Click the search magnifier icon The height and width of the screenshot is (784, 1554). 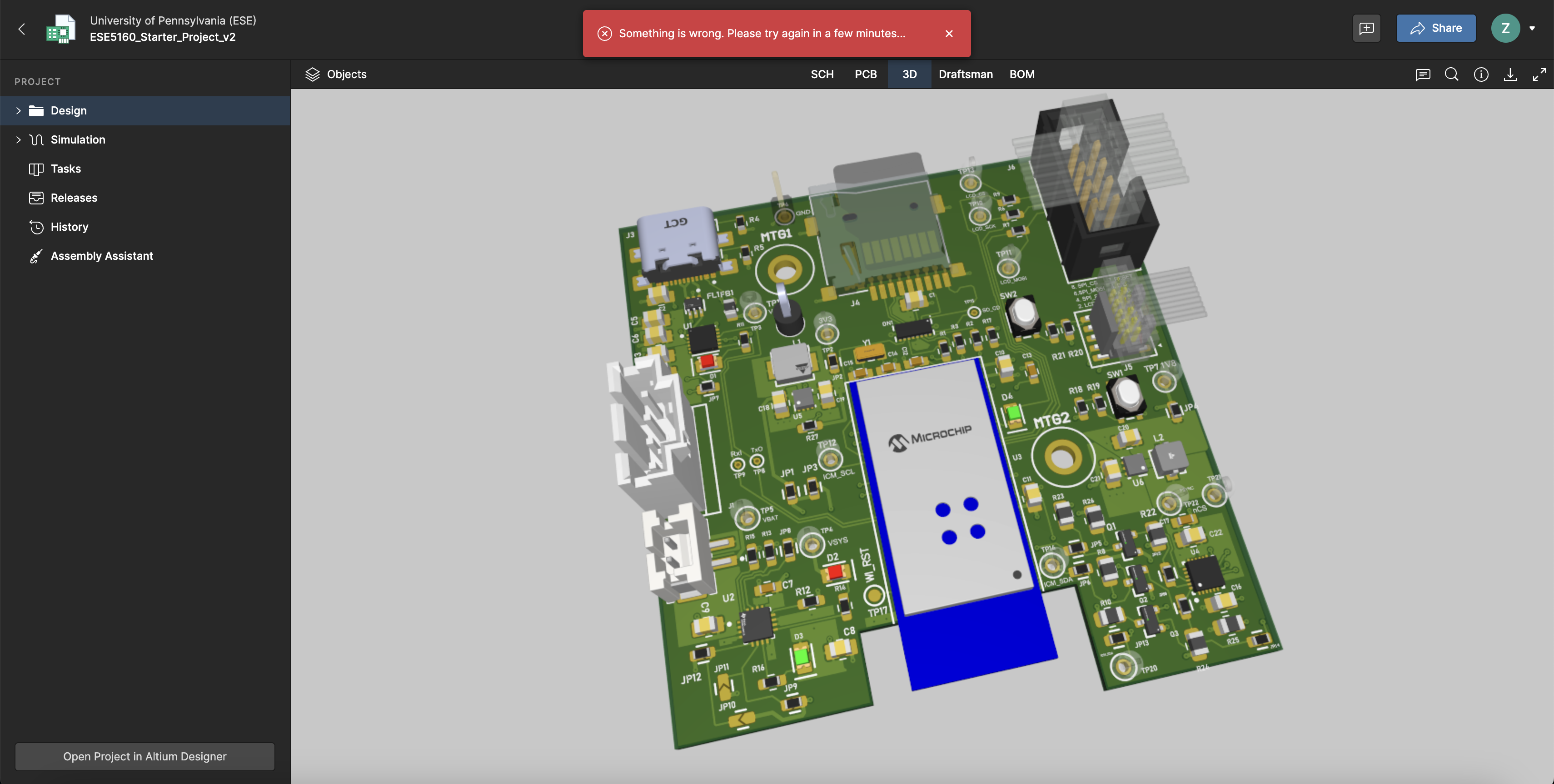(x=1451, y=74)
